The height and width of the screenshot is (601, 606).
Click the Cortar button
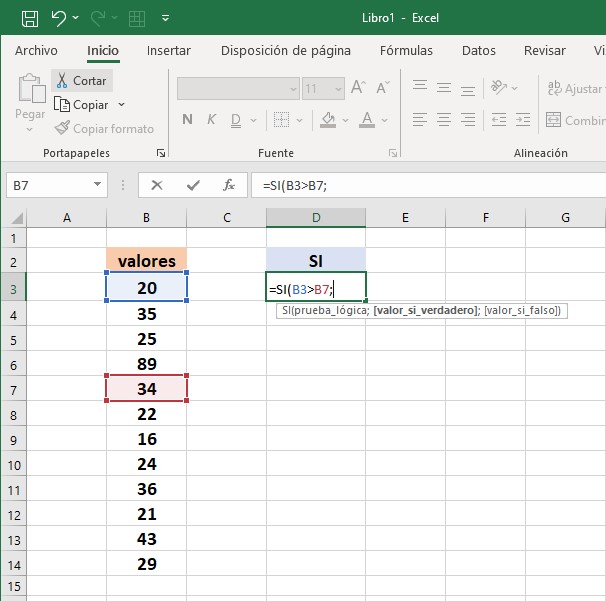click(82, 80)
